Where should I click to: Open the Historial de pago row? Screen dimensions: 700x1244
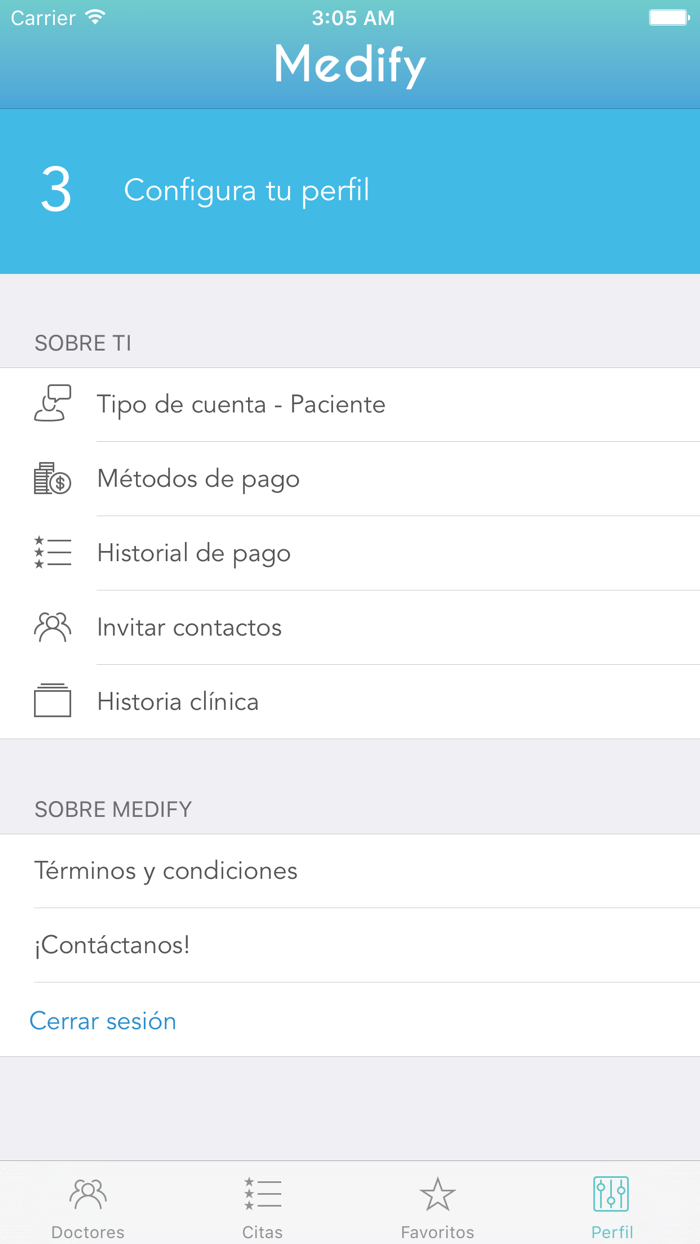[x=350, y=552]
